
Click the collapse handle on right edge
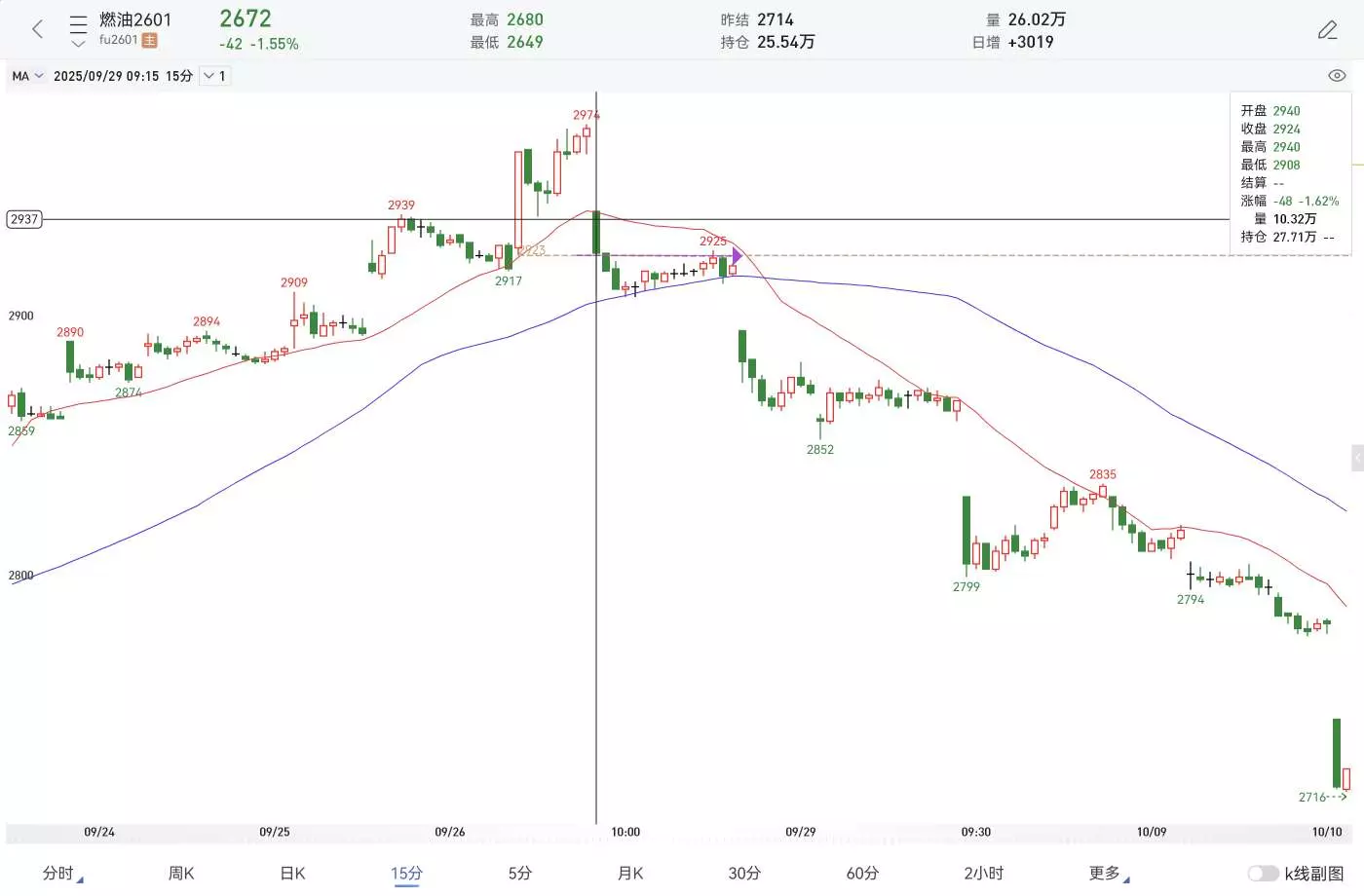(1357, 458)
